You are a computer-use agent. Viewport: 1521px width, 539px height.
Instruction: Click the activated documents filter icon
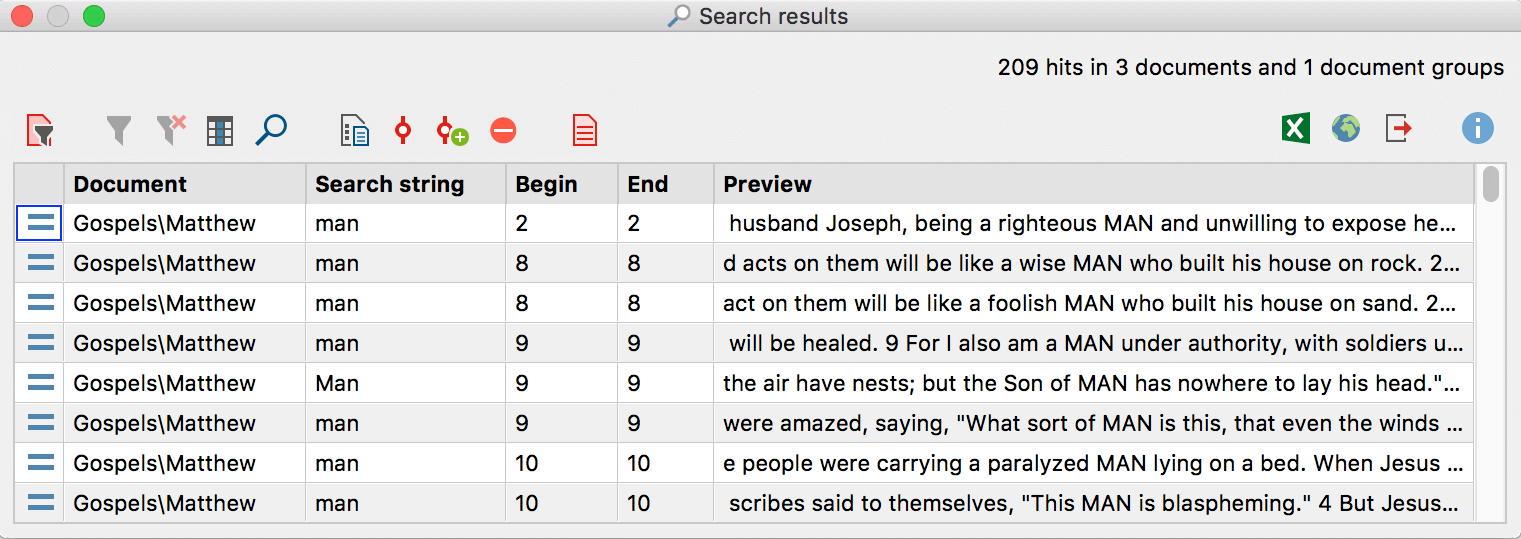coord(40,130)
